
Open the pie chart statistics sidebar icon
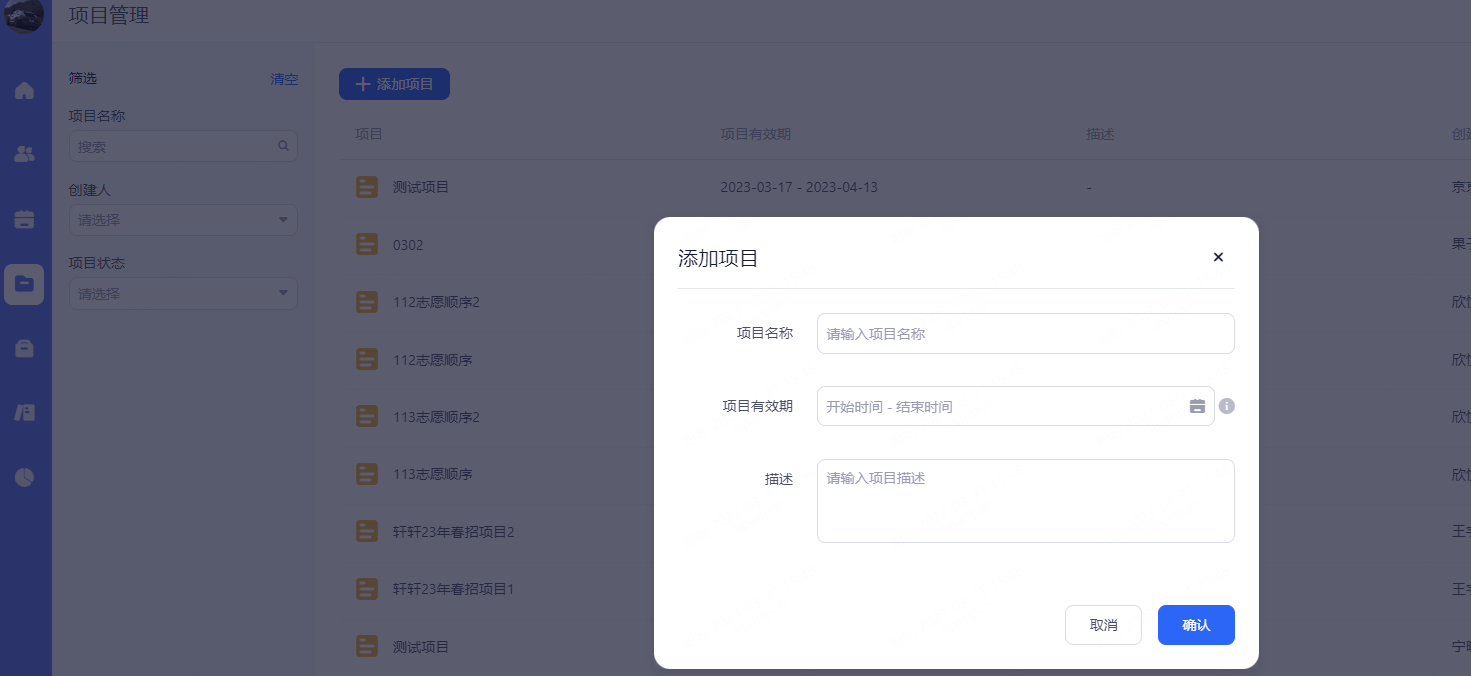coord(24,477)
